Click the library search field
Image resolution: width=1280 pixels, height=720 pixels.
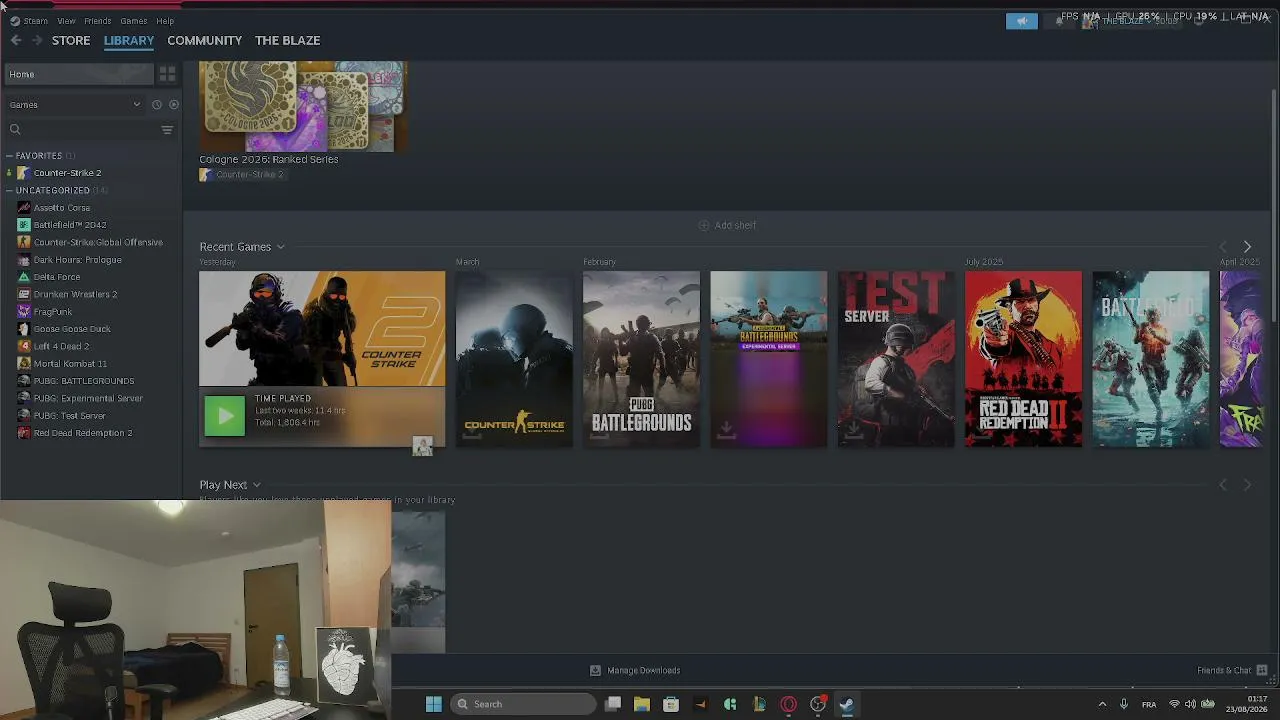tap(82, 129)
